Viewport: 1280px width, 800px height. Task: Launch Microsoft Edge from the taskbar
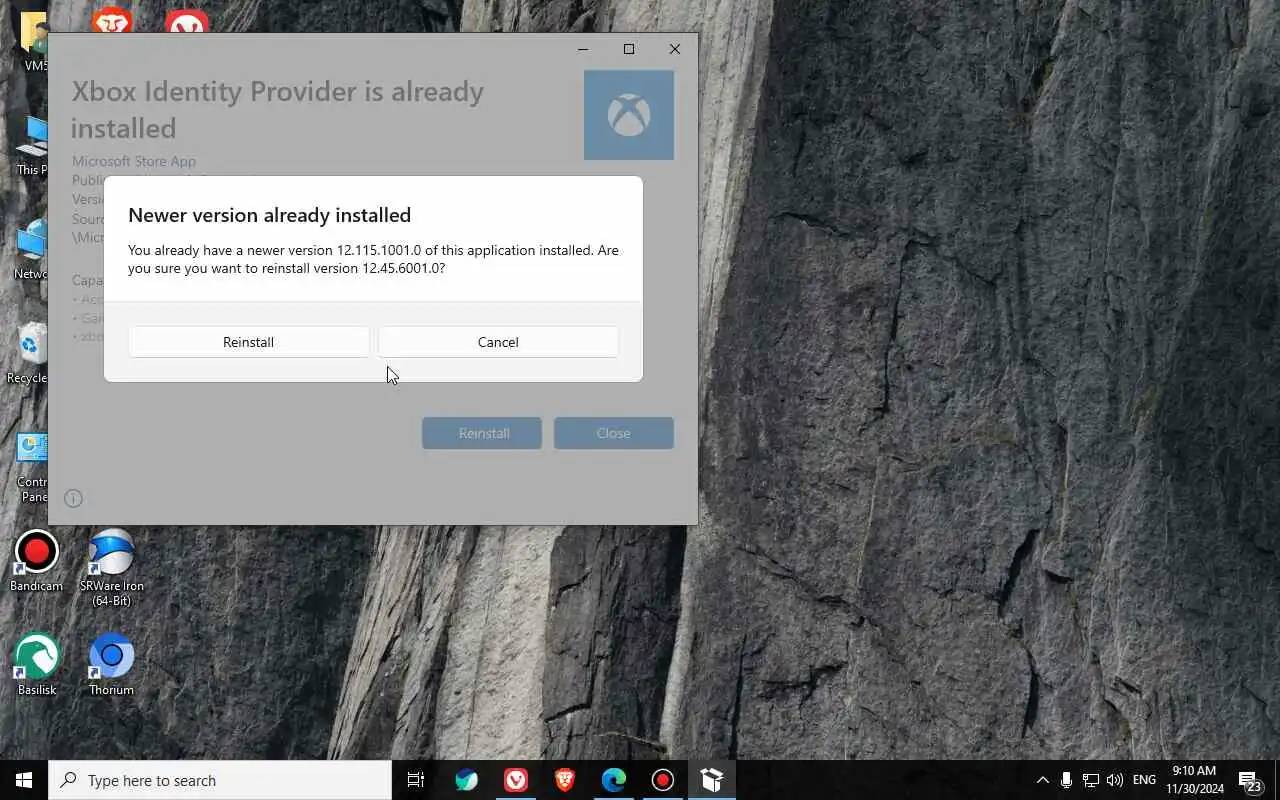614,780
